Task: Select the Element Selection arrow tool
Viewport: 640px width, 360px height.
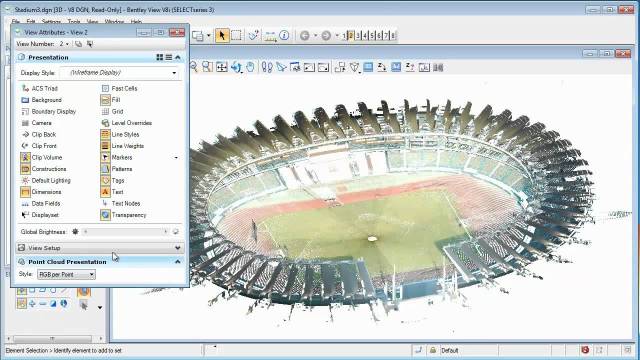Action: (x=222, y=36)
